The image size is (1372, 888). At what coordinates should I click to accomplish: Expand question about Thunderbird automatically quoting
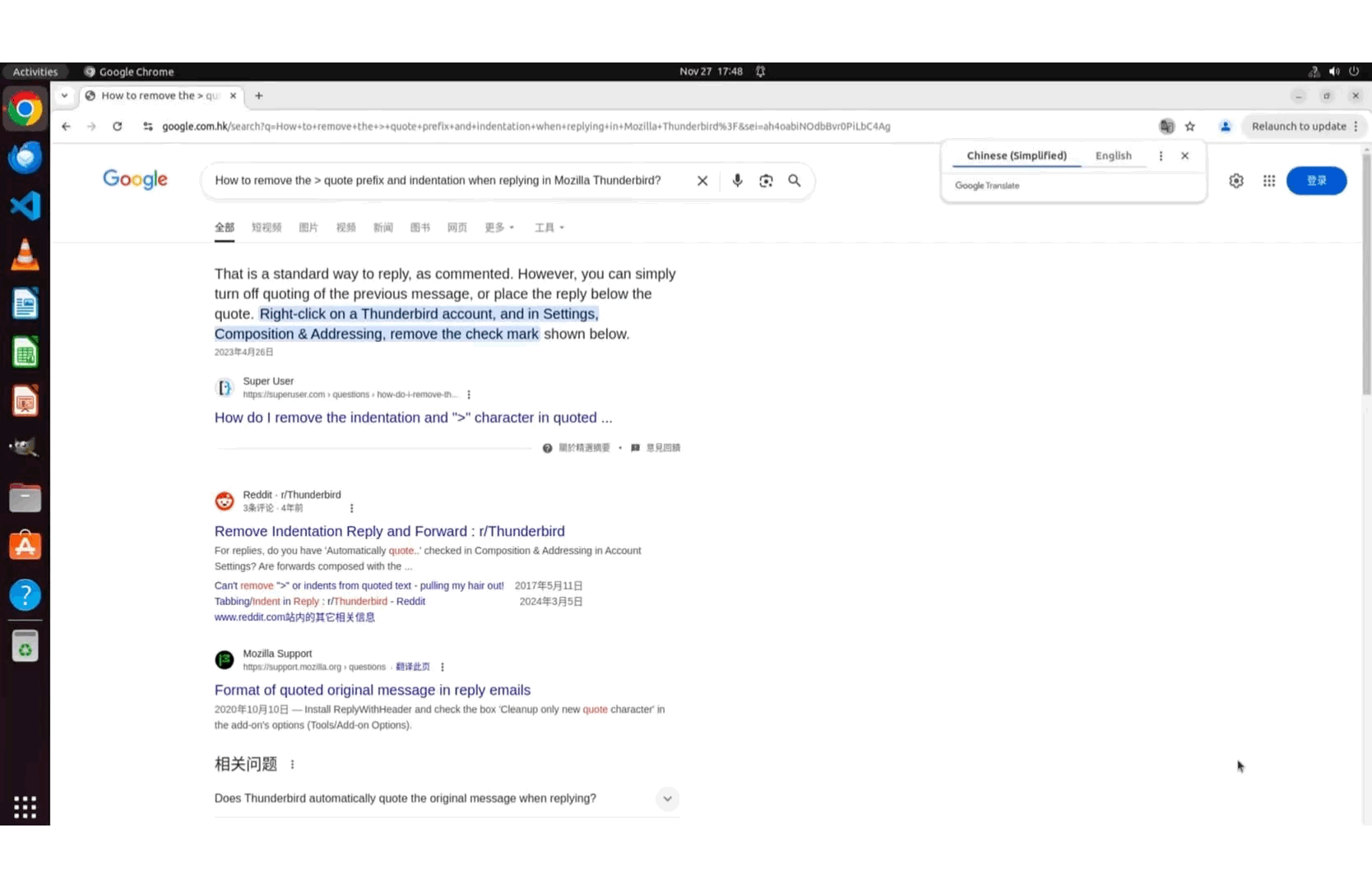pos(667,798)
